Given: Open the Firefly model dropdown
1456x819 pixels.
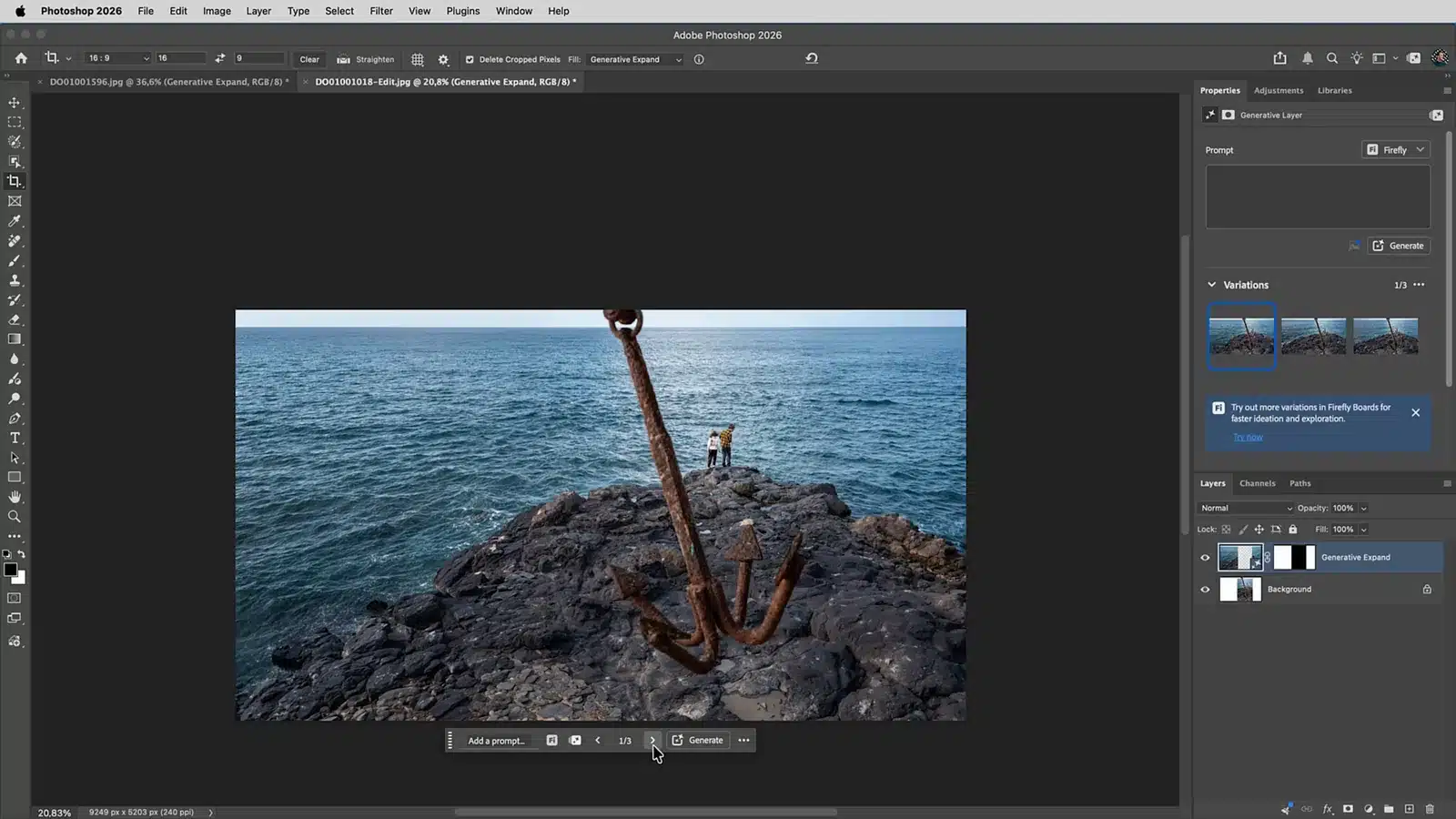Looking at the screenshot, I should tap(1396, 150).
